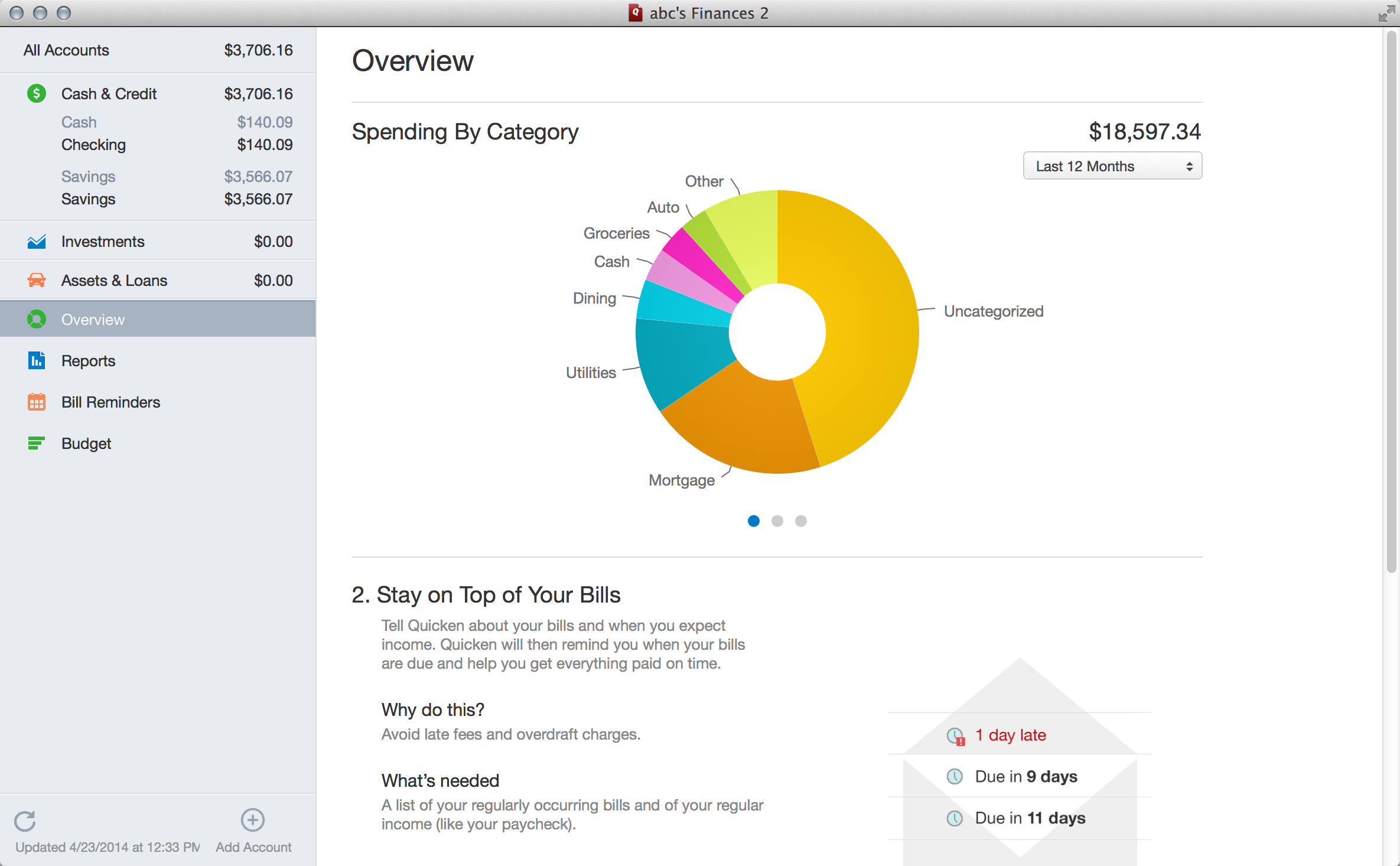Click the refresh update button
Screen dimensions: 1400x866
[25, 821]
